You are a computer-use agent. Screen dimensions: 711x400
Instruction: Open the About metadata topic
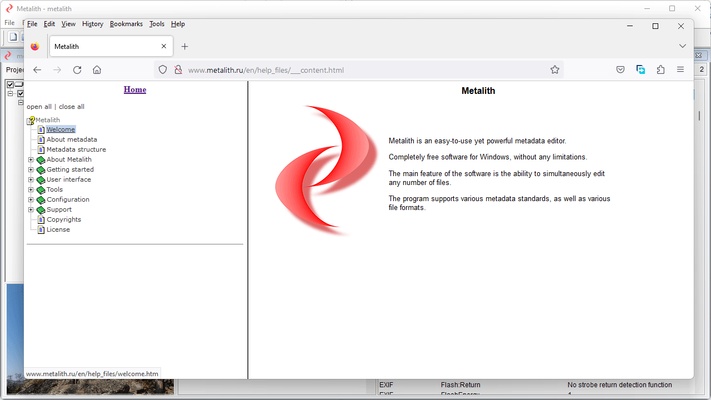(x=72, y=140)
